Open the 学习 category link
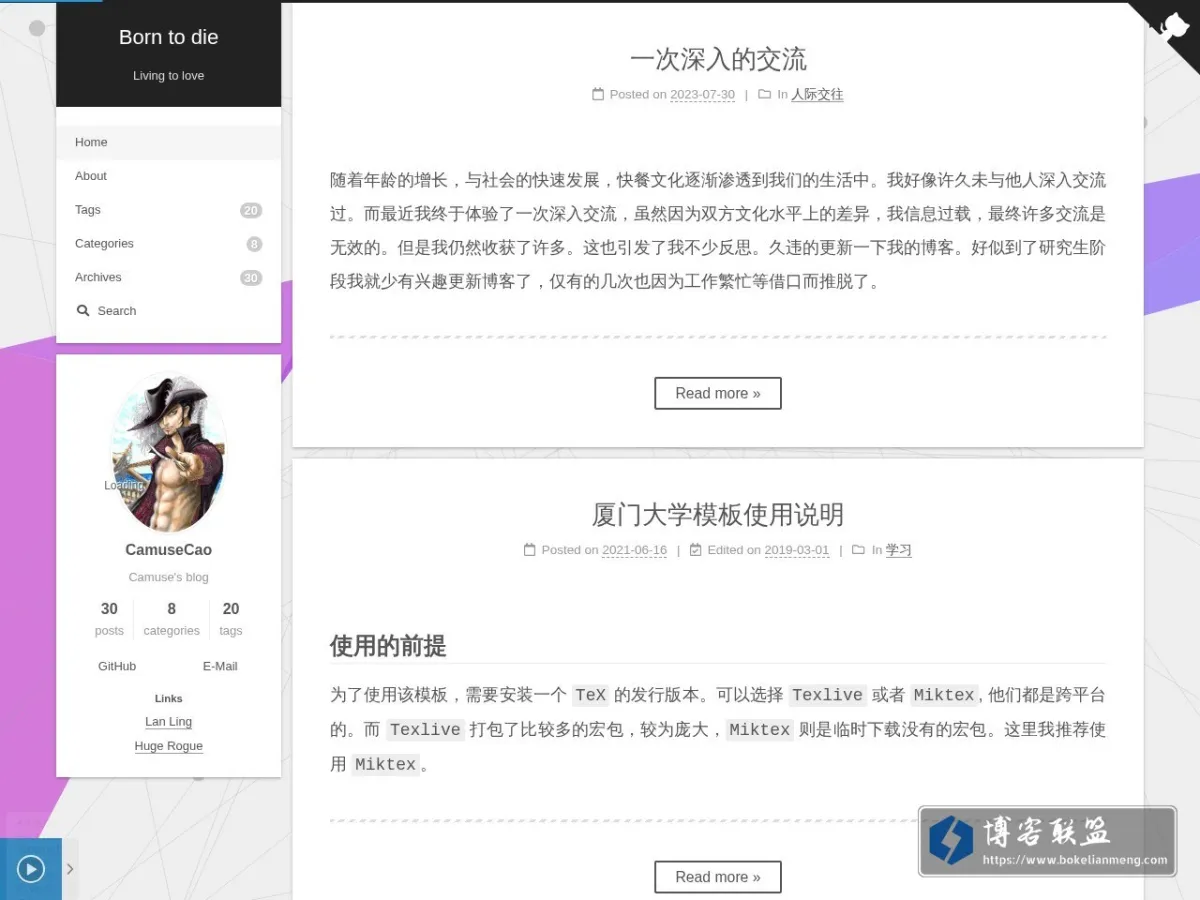 (898, 550)
